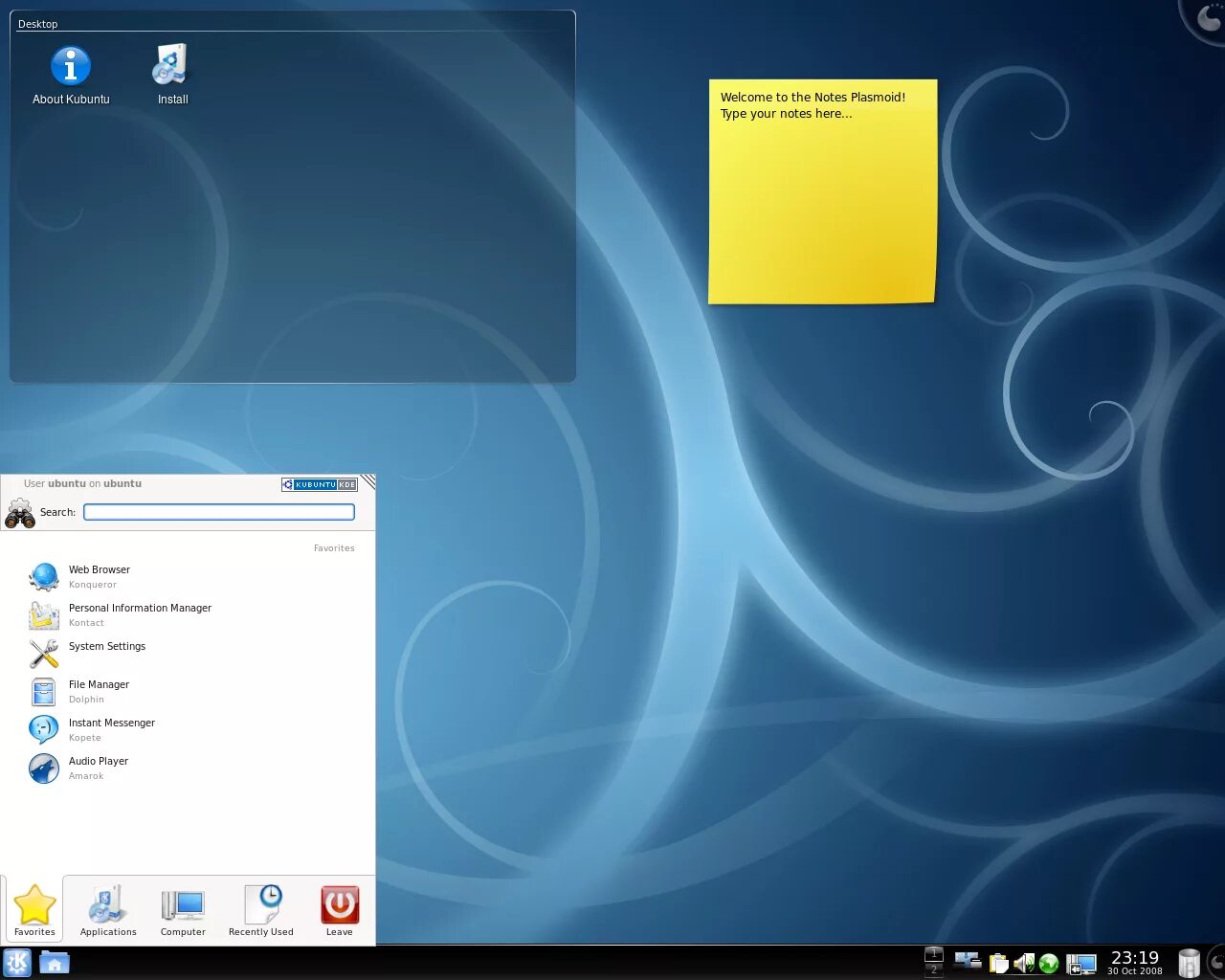Switch to the Recently Used tab
This screenshot has width=1225, height=980.
(261, 910)
